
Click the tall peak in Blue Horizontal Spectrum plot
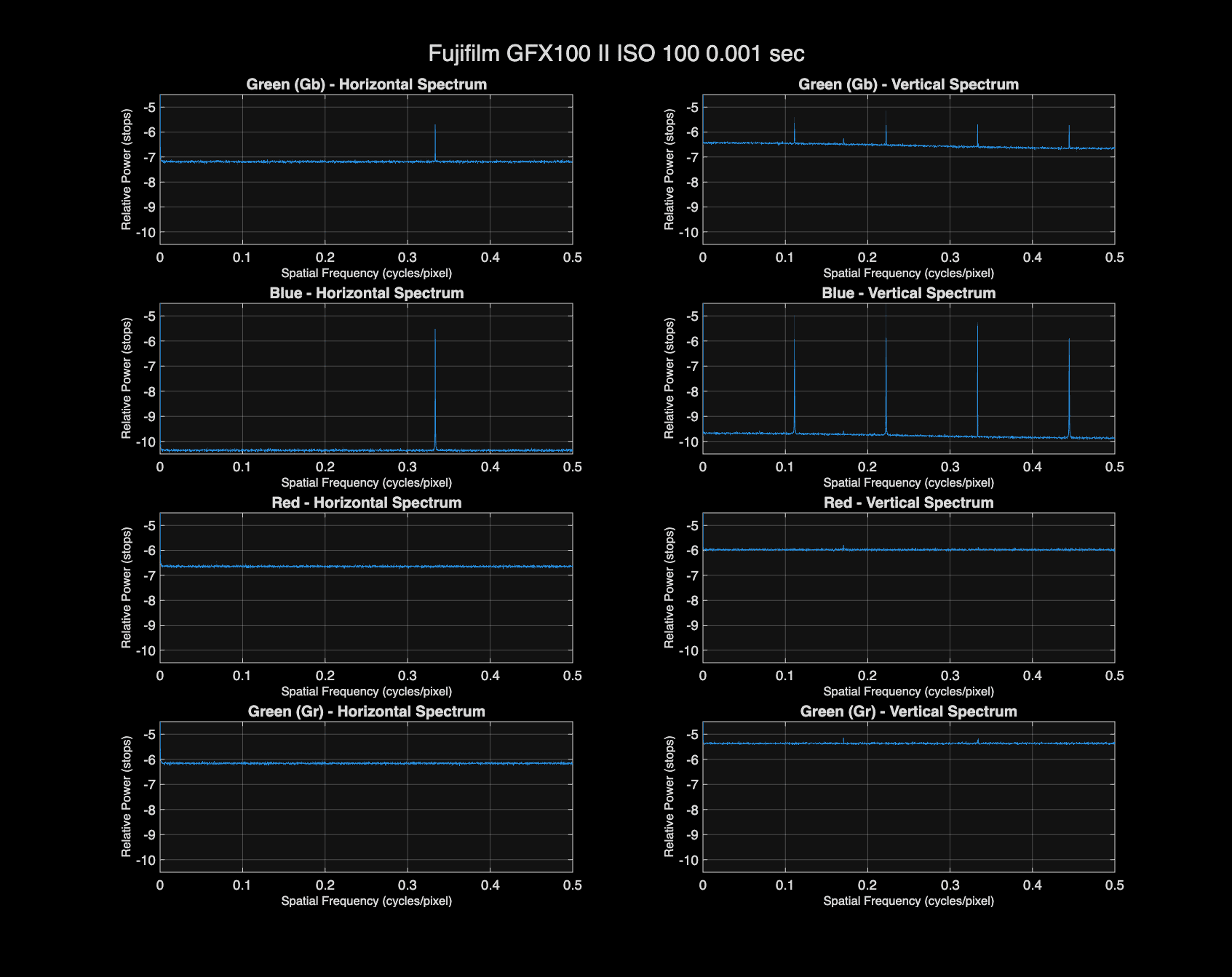click(x=435, y=389)
